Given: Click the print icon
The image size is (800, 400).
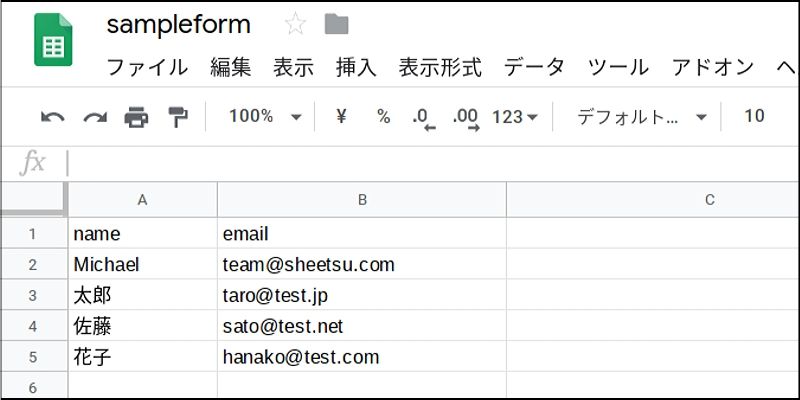Looking at the screenshot, I should pyautogui.click(x=136, y=118).
